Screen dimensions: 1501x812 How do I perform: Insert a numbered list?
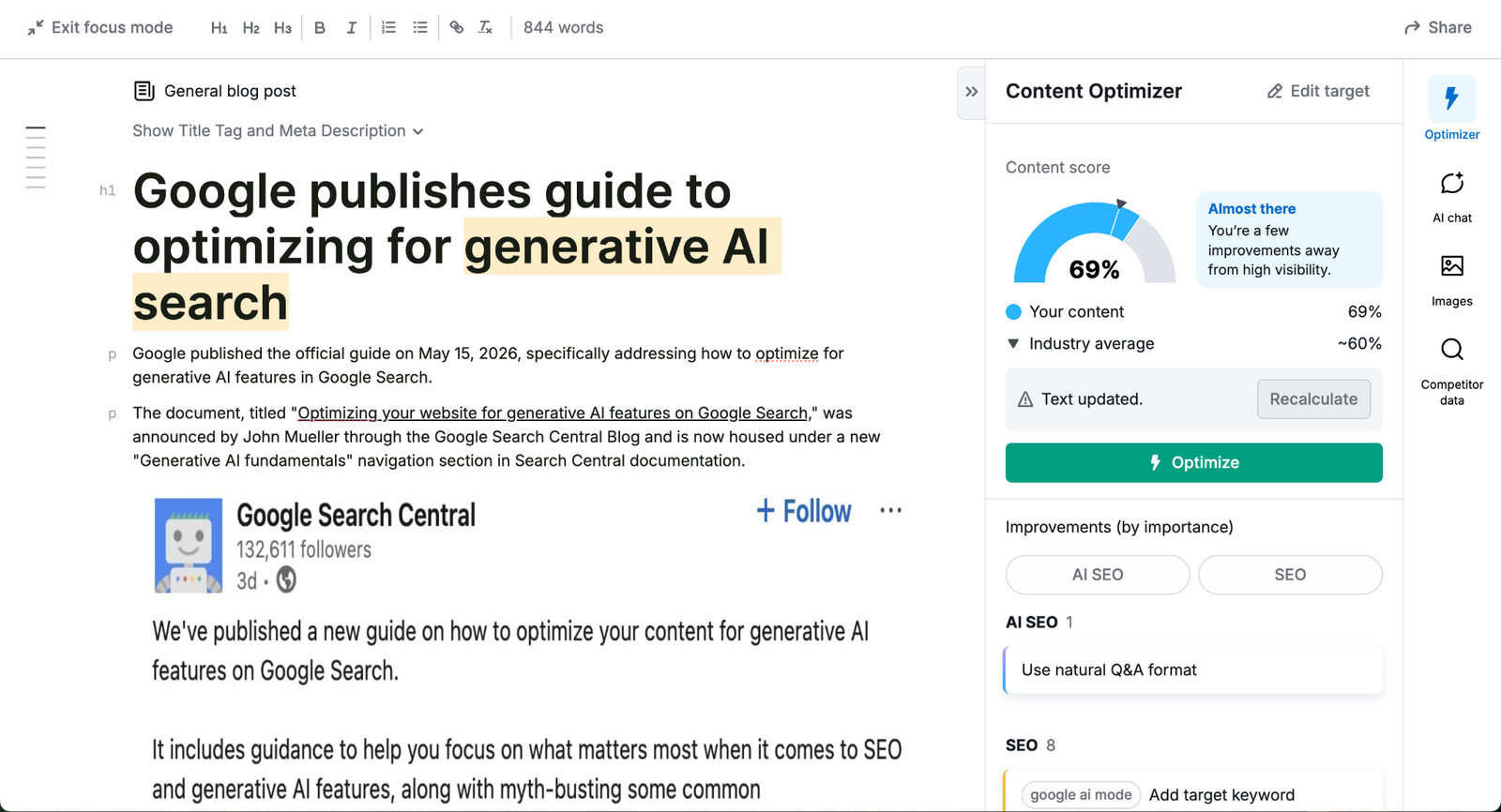(388, 28)
